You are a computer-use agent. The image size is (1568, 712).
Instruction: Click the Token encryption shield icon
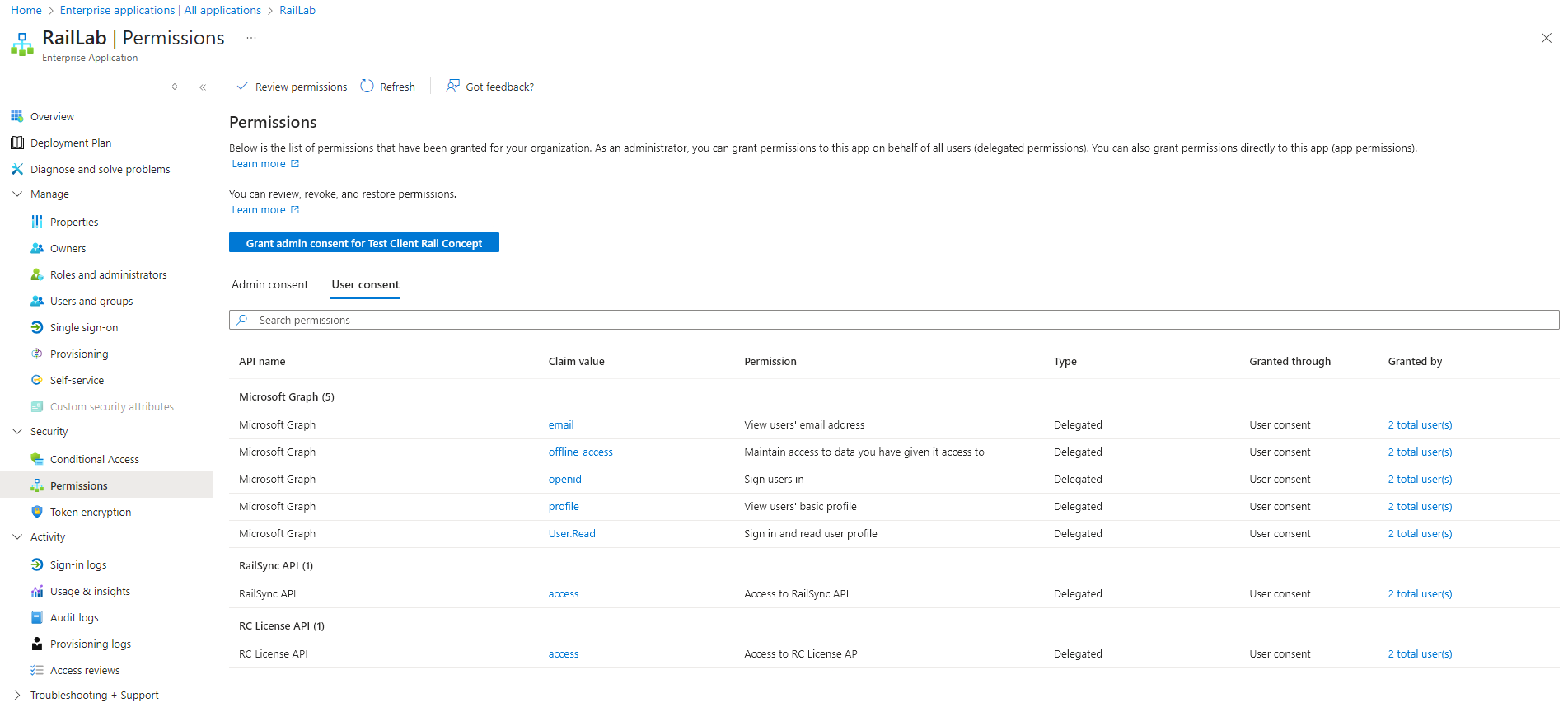(37, 512)
